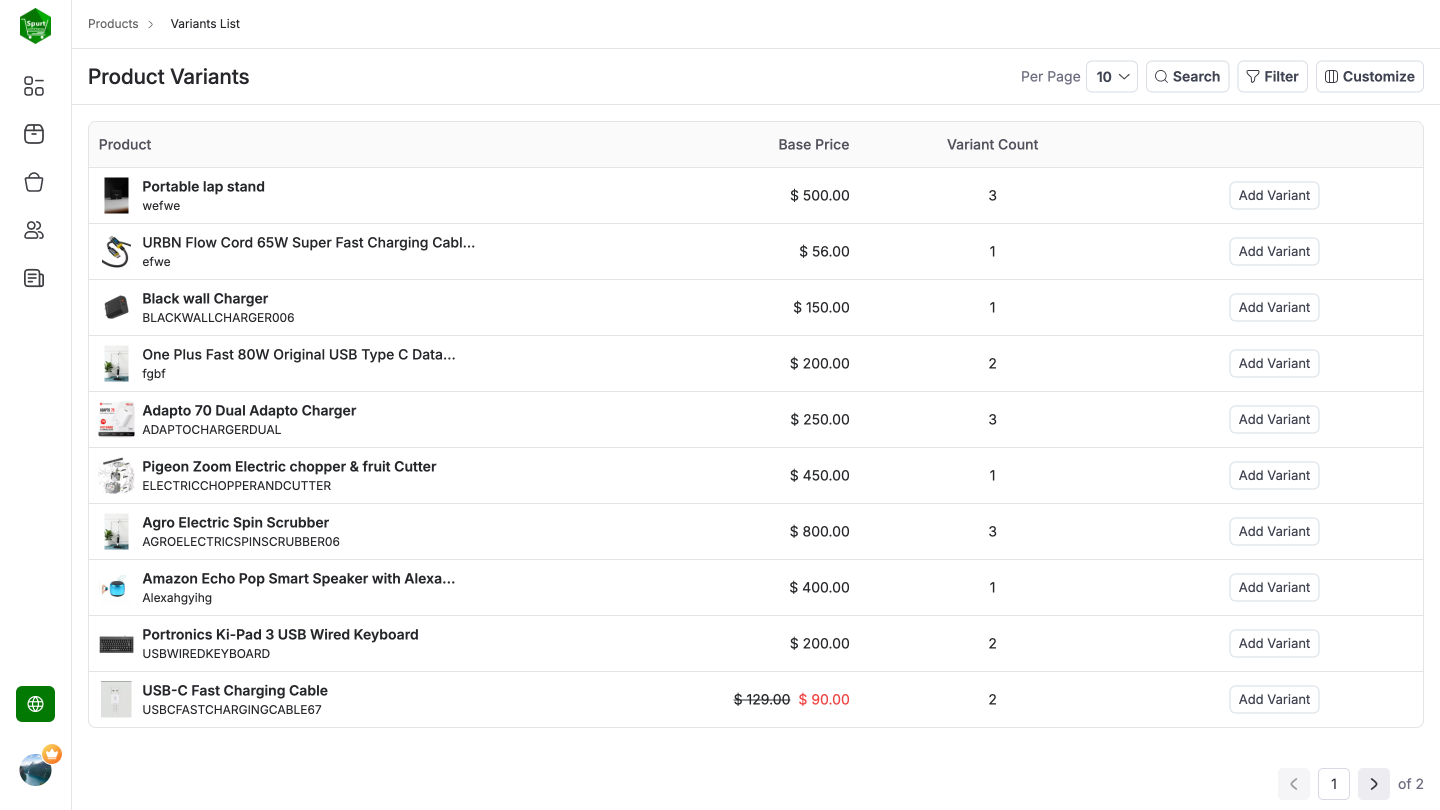The image size is (1440, 810).
Task: Sort by the Base Price column header
Action: [813, 144]
